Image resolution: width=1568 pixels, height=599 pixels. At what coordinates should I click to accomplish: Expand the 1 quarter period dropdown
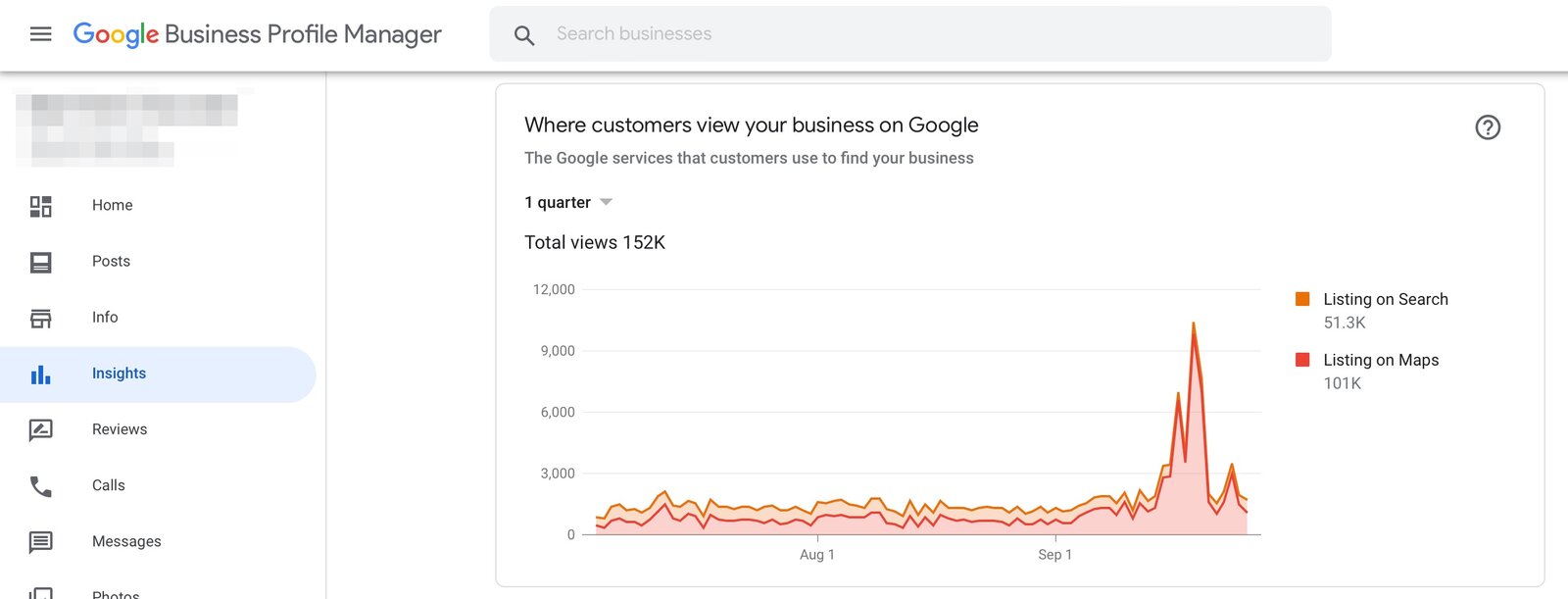click(568, 202)
